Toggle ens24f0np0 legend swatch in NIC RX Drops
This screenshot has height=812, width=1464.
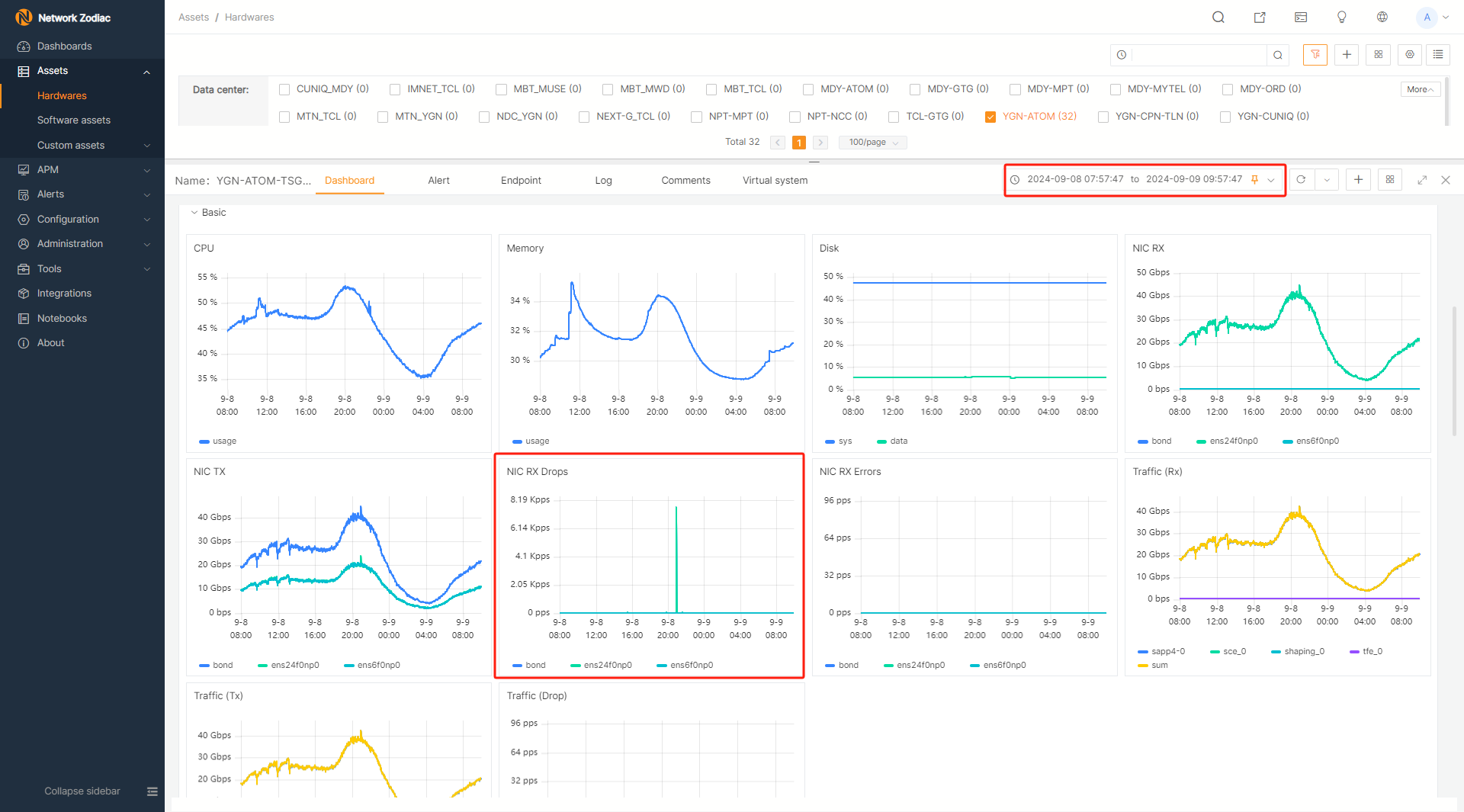pyautogui.click(x=576, y=666)
